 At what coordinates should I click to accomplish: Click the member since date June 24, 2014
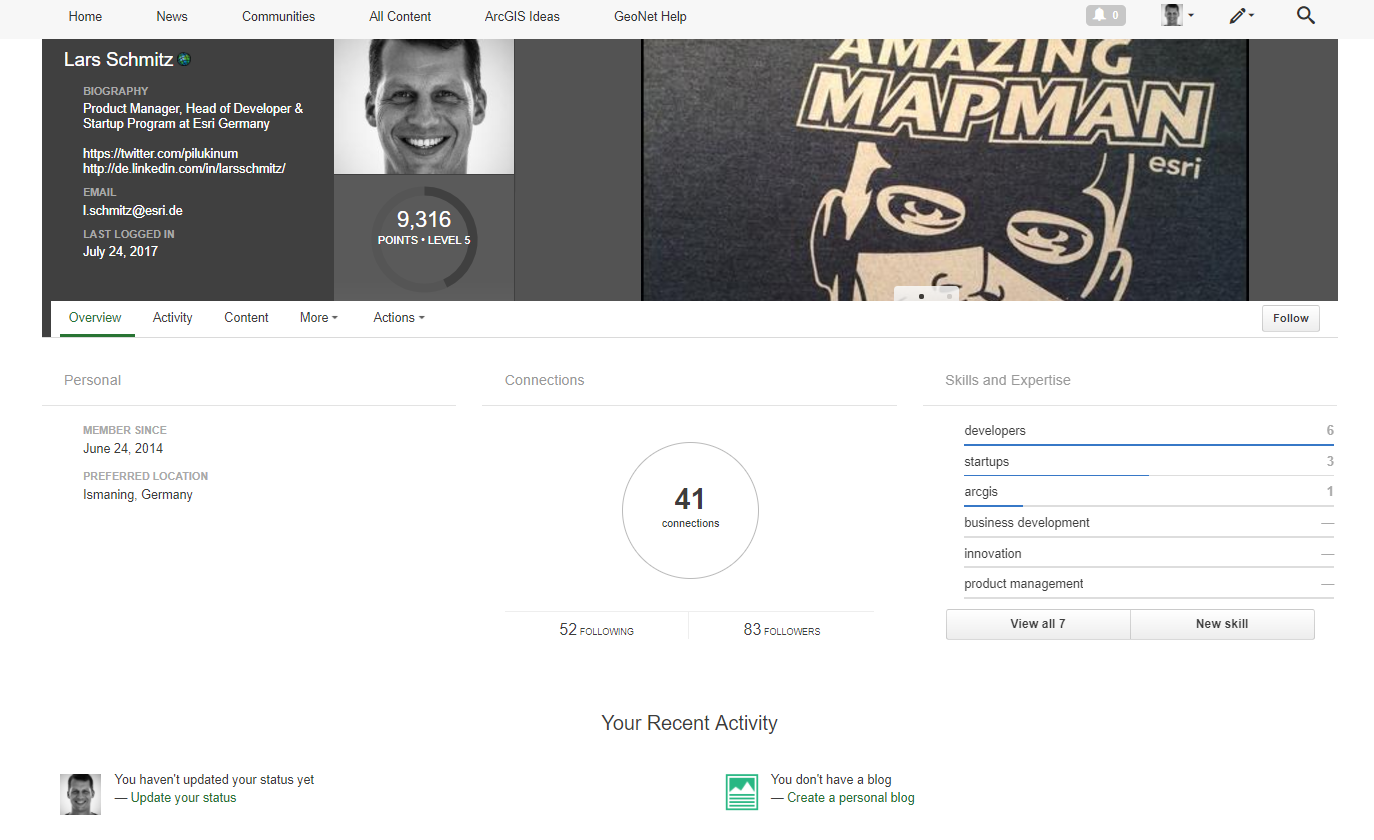point(123,449)
